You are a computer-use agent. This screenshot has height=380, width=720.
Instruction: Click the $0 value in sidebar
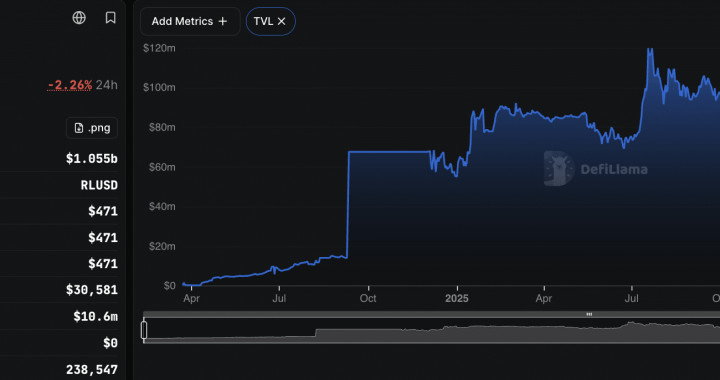pos(110,343)
